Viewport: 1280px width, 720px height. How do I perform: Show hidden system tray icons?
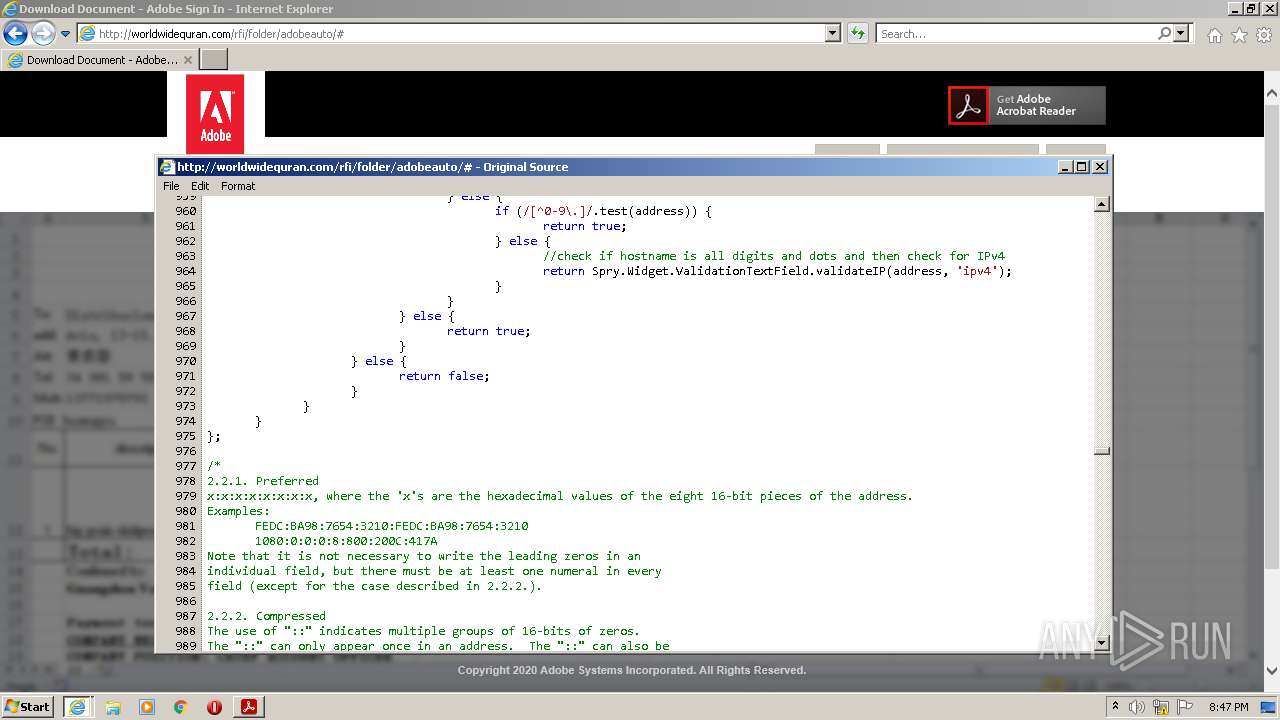pyautogui.click(x=1115, y=706)
